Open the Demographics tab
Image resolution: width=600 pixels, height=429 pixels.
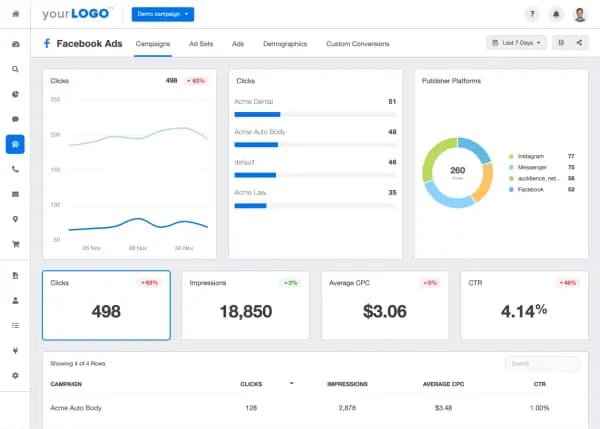tap(284, 44)
